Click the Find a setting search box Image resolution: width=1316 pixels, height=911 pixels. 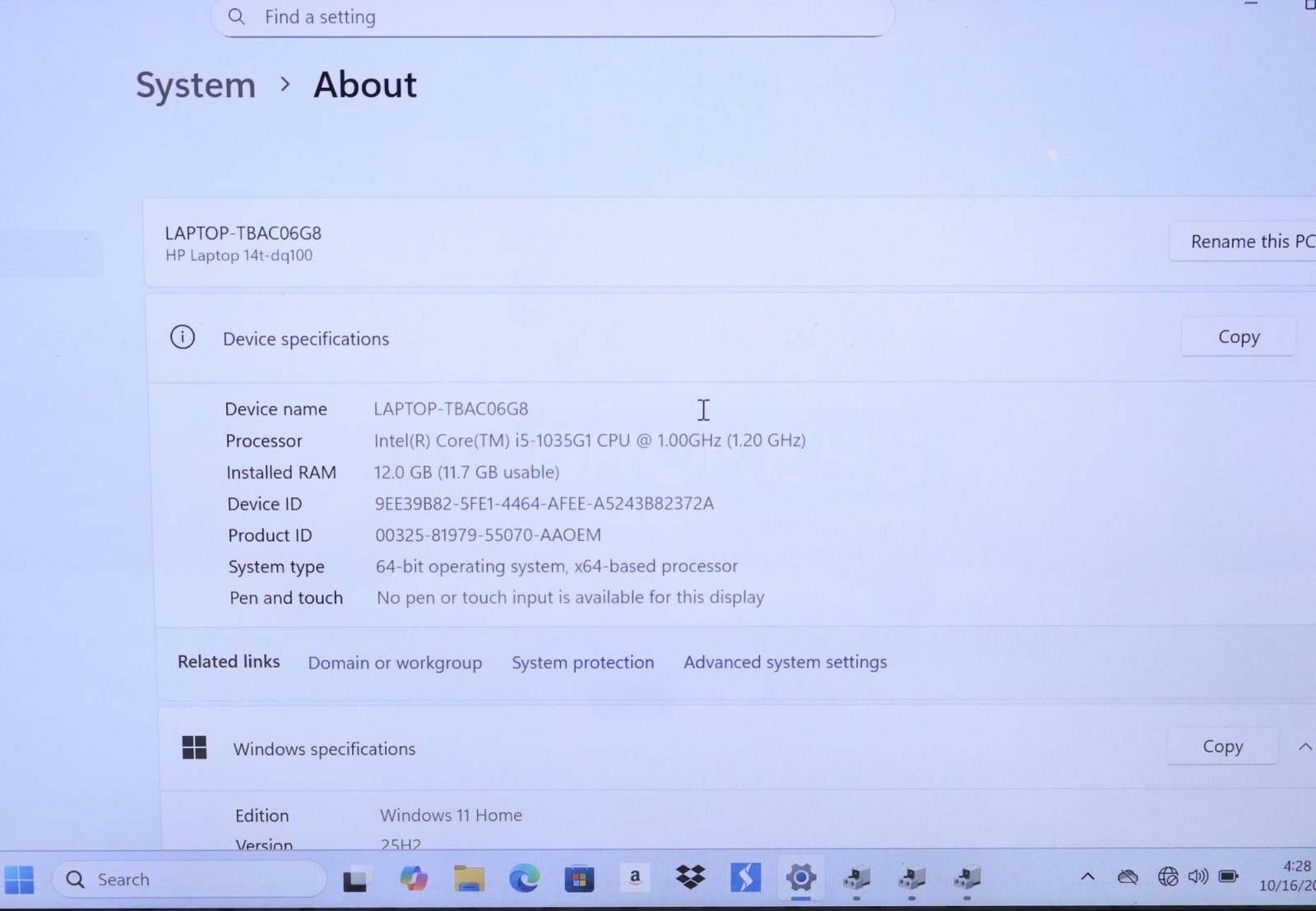pyautogui.click(x=553, y=16)
